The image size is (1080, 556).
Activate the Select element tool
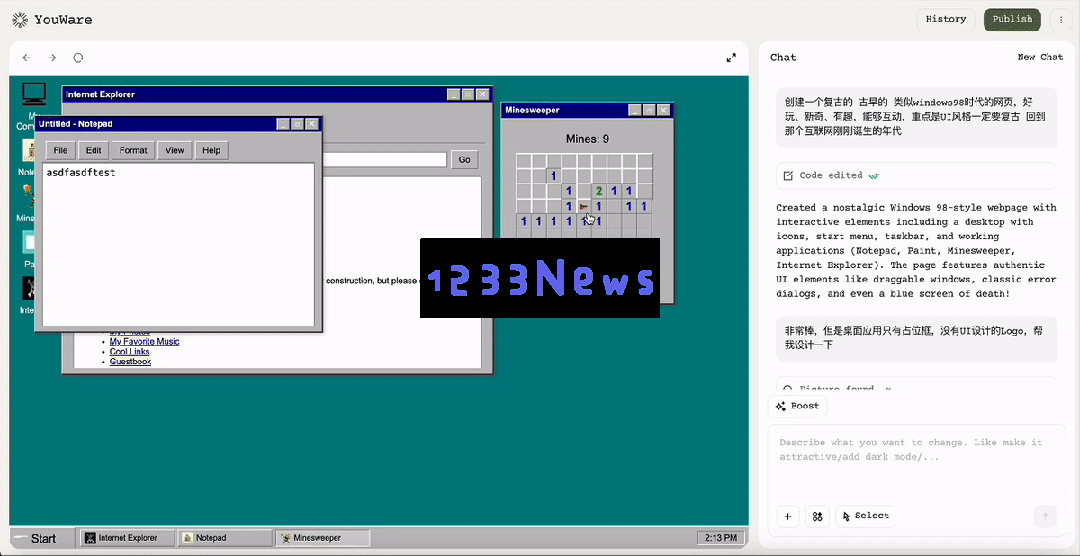click(x=865, y=516)
